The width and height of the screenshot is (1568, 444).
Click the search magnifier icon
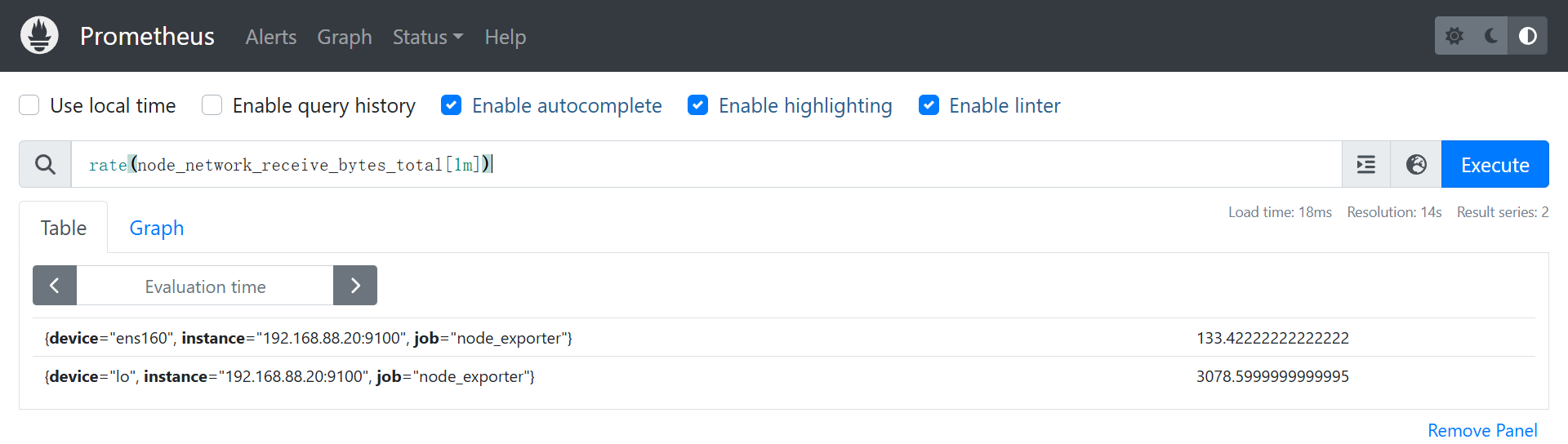(x=46, y=165)
